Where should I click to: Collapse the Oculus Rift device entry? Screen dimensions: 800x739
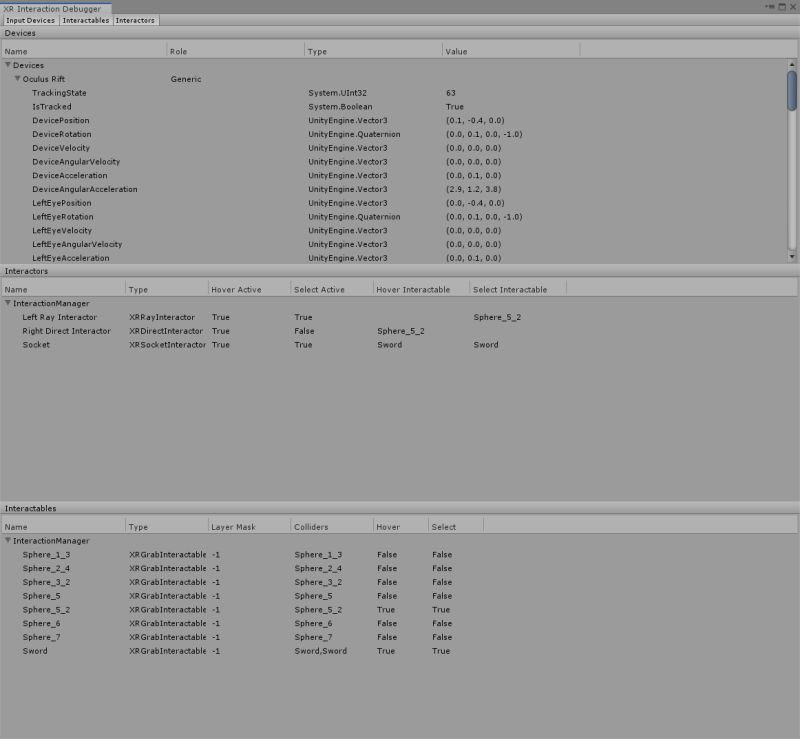(x=16, y=79)
